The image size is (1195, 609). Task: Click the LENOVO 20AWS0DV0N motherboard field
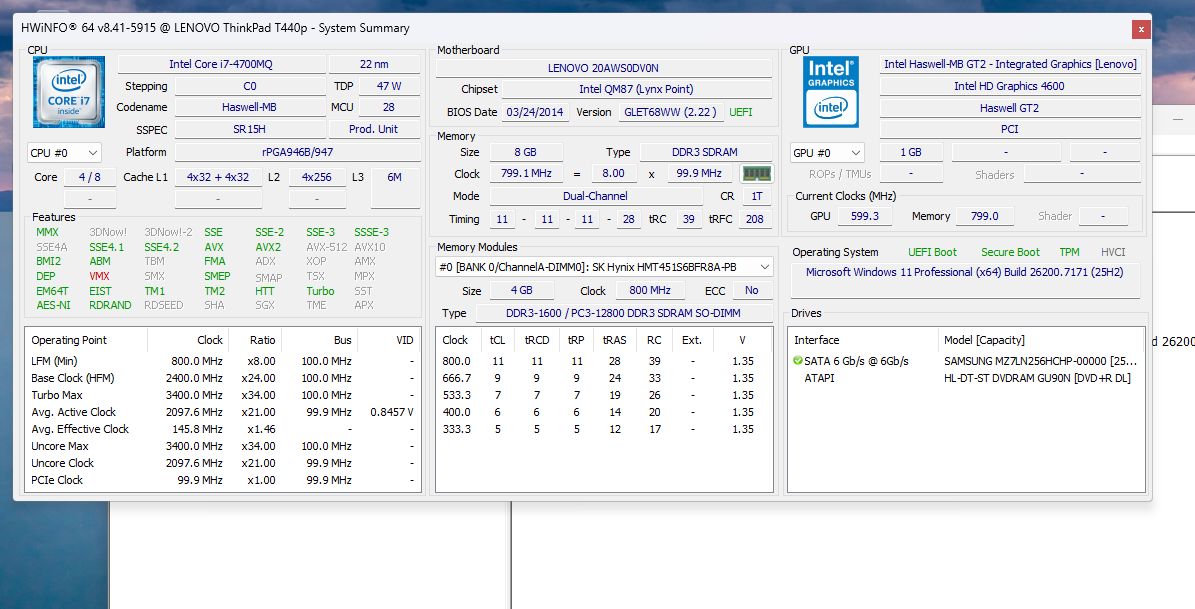click(x=604, y=68)
